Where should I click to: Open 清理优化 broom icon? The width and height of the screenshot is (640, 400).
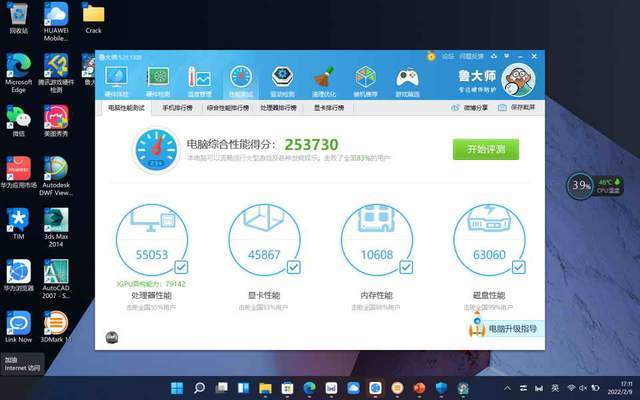click(x=324, y=82)
